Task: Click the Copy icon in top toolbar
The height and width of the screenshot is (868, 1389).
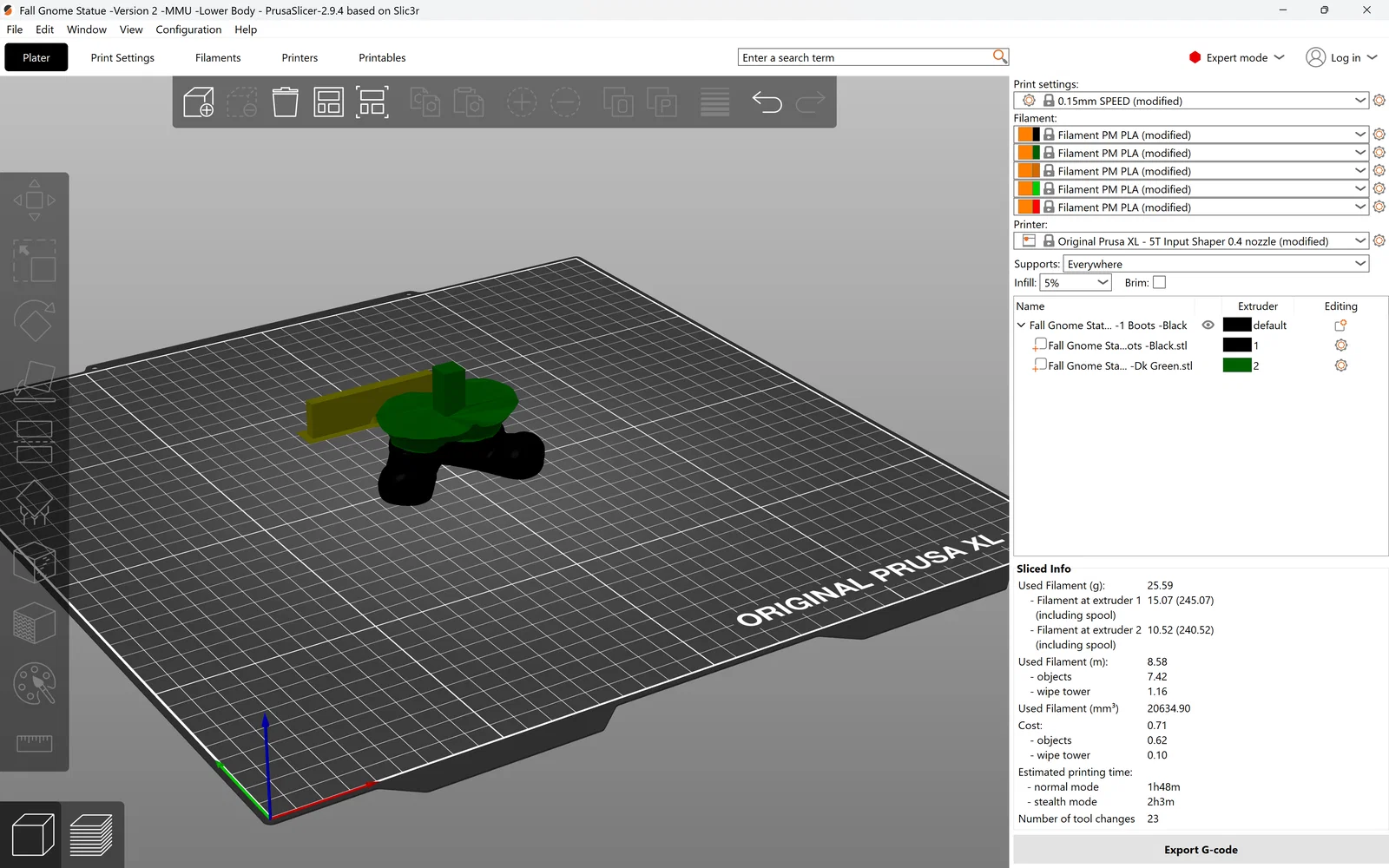Action: pos(425,102)
